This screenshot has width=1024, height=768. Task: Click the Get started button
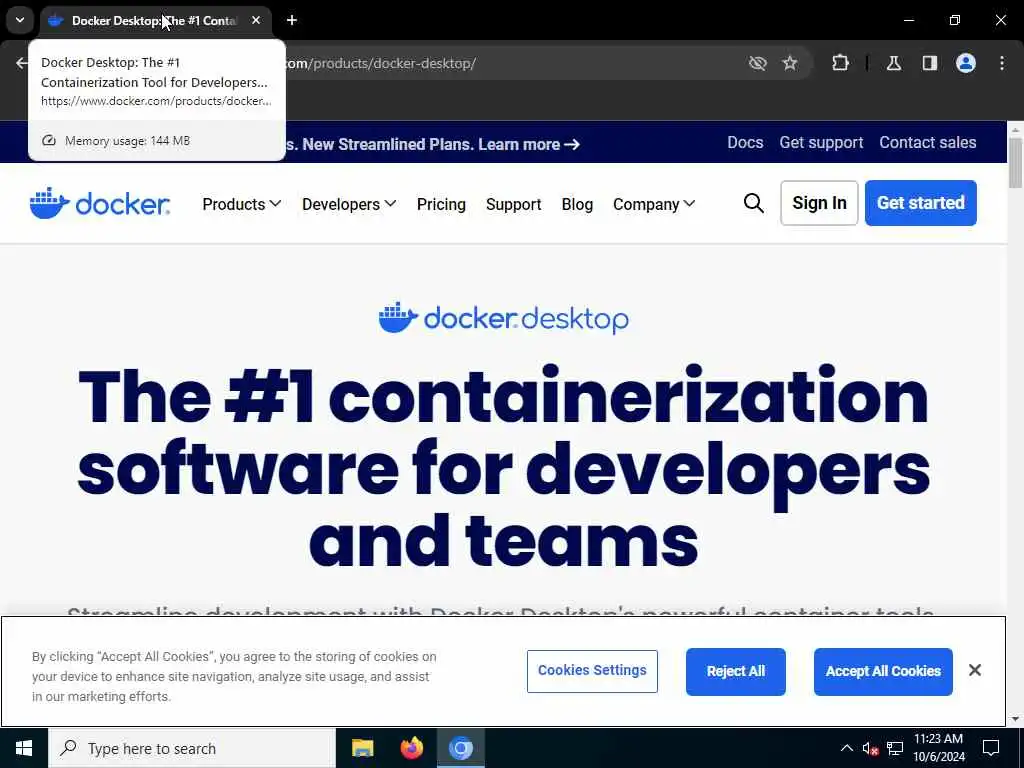(x=921, y=203)
